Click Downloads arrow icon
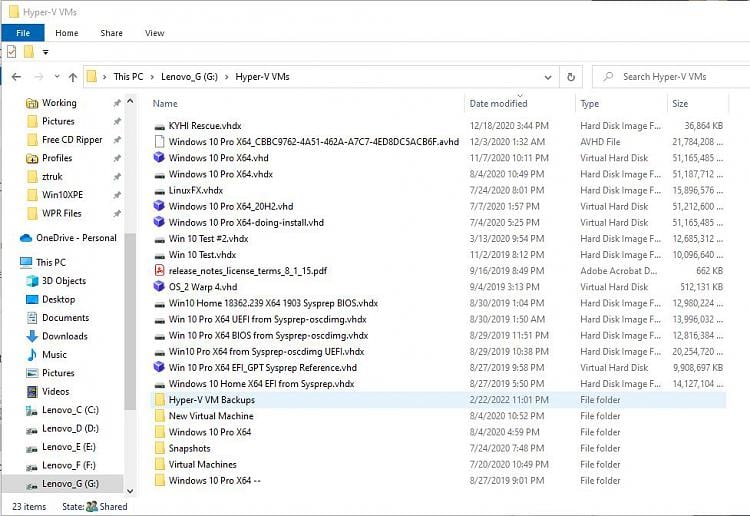Image resolution: width=750 pixels, height=516 pixels. (x=32, y=336)
